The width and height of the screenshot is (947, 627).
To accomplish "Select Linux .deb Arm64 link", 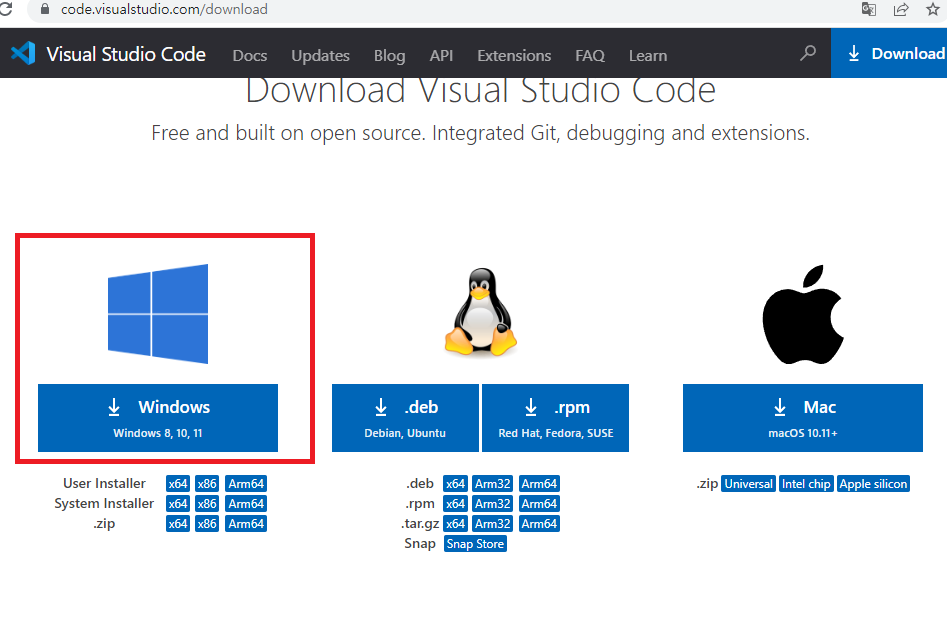I will [x=539, y=484].
